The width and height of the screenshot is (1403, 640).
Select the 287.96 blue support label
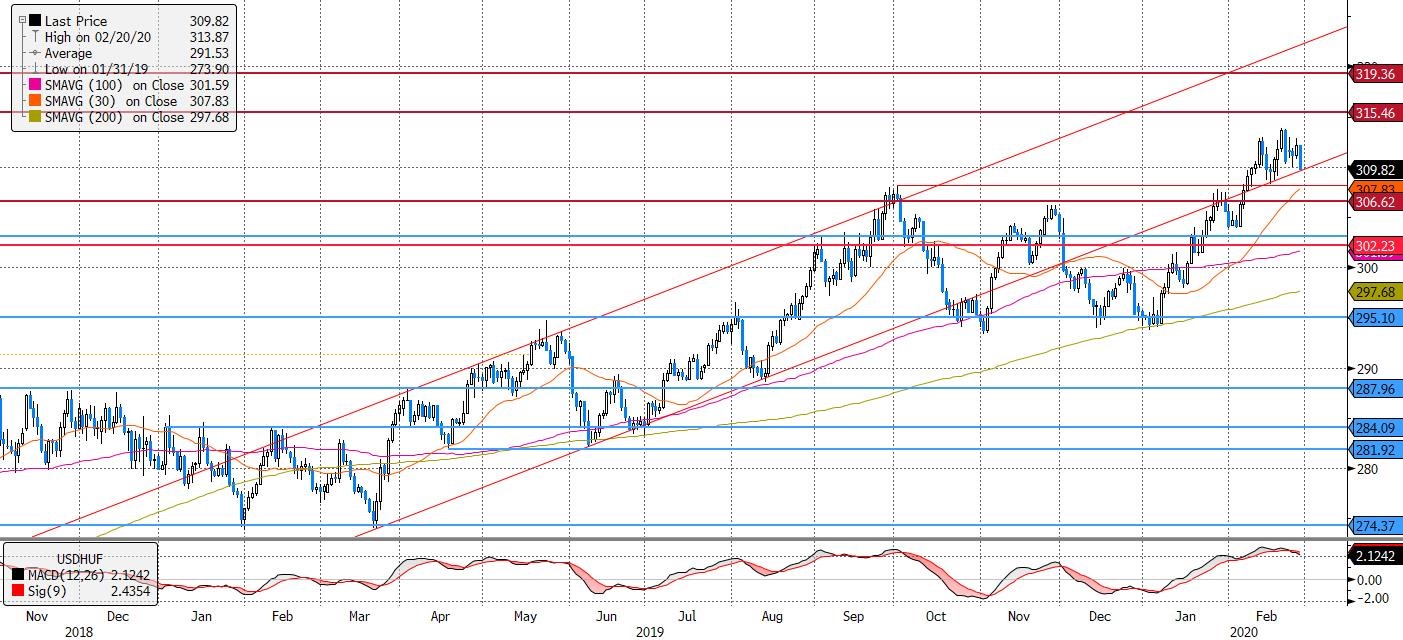1375,388
